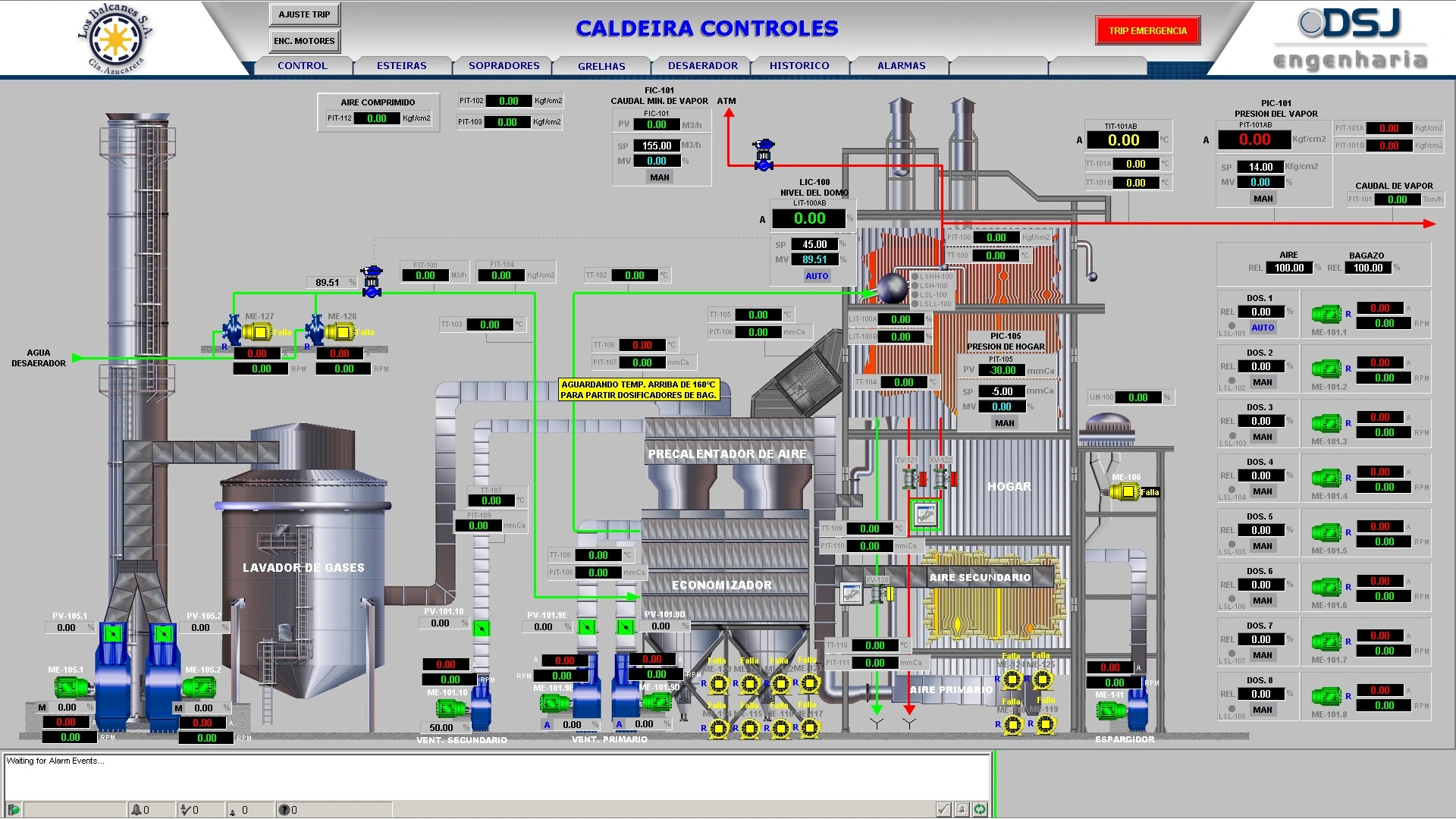Click the ATM vent control valve icon
Screen dimensions: 1456x819
(x=764, y=155)
